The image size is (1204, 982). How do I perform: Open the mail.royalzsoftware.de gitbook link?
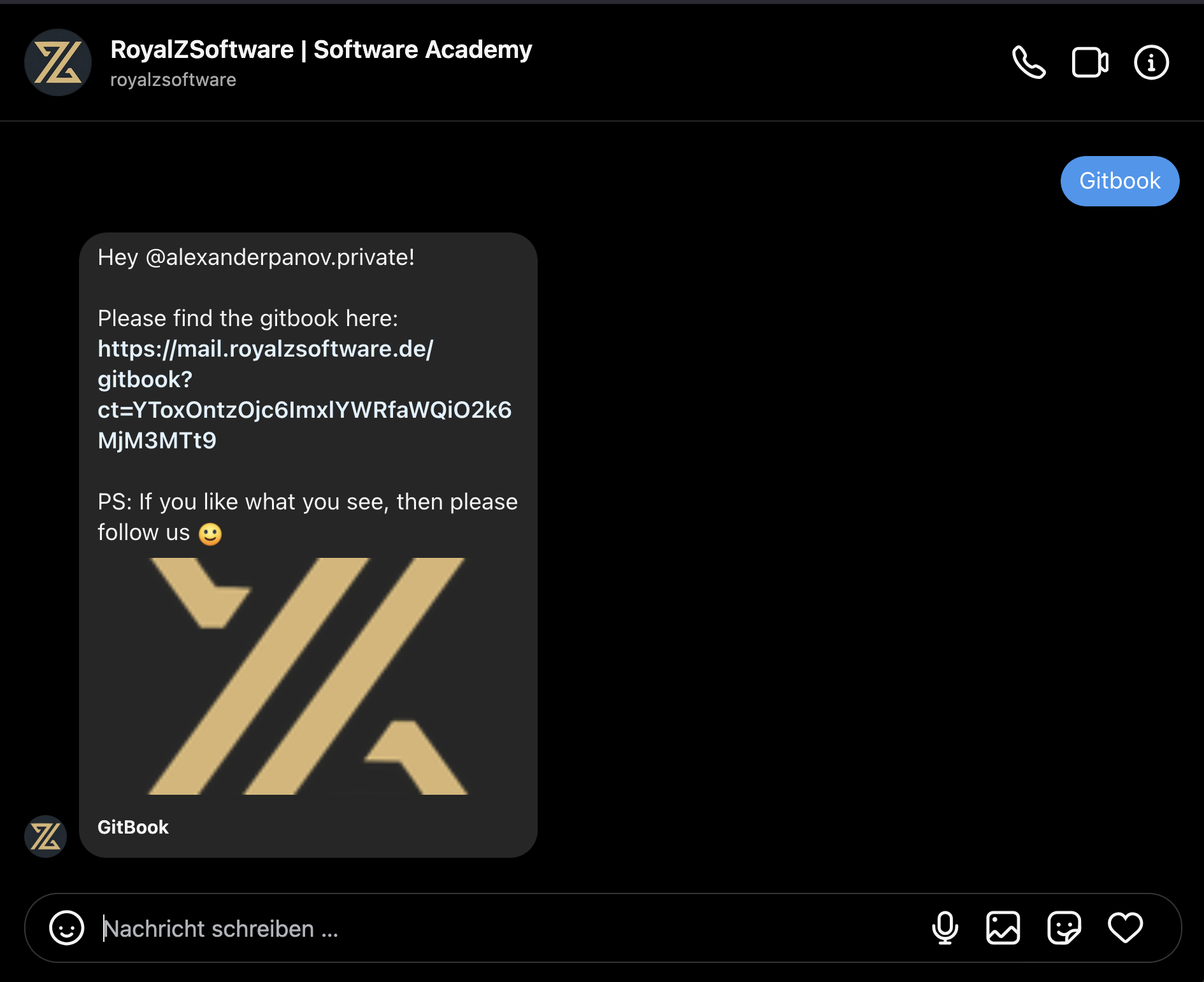pyautogui.click(x=305, y=394)
